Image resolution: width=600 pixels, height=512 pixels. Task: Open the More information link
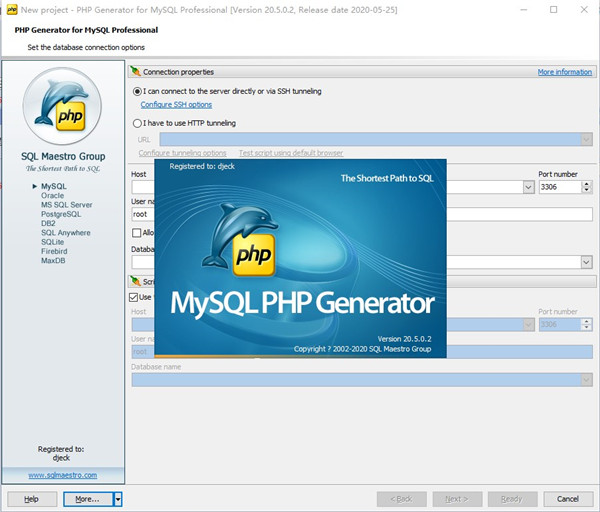point(564,72)
